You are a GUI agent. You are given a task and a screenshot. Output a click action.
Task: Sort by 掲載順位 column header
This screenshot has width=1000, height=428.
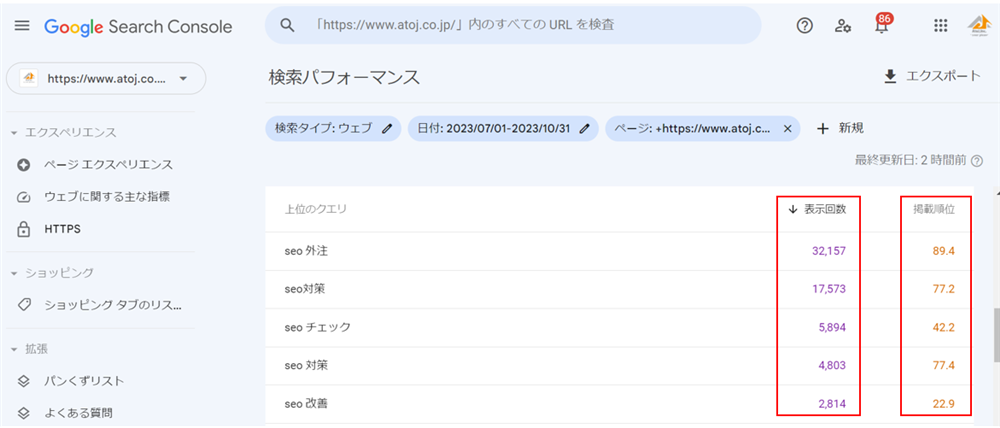tap(934, 209)
